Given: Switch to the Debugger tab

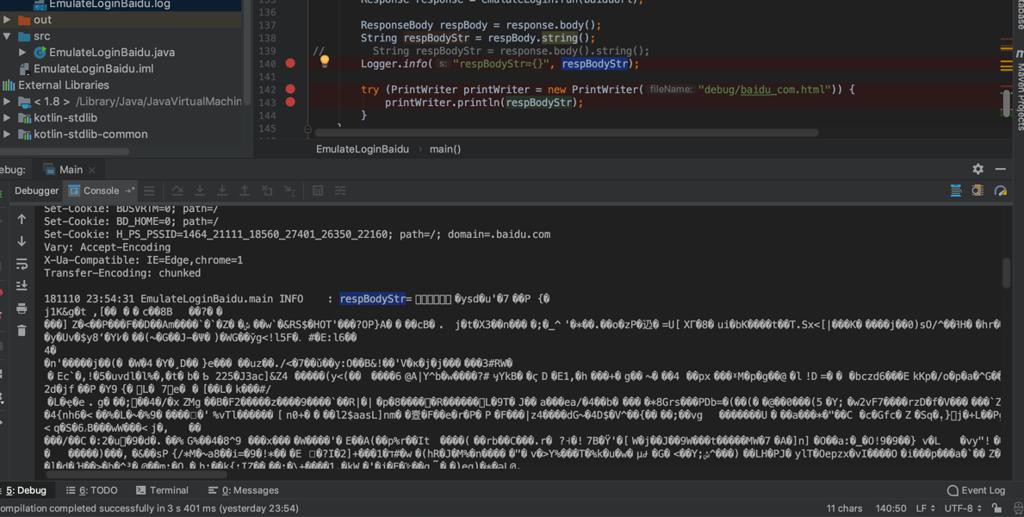Looking at the screenshot, I should coord(37,191).
